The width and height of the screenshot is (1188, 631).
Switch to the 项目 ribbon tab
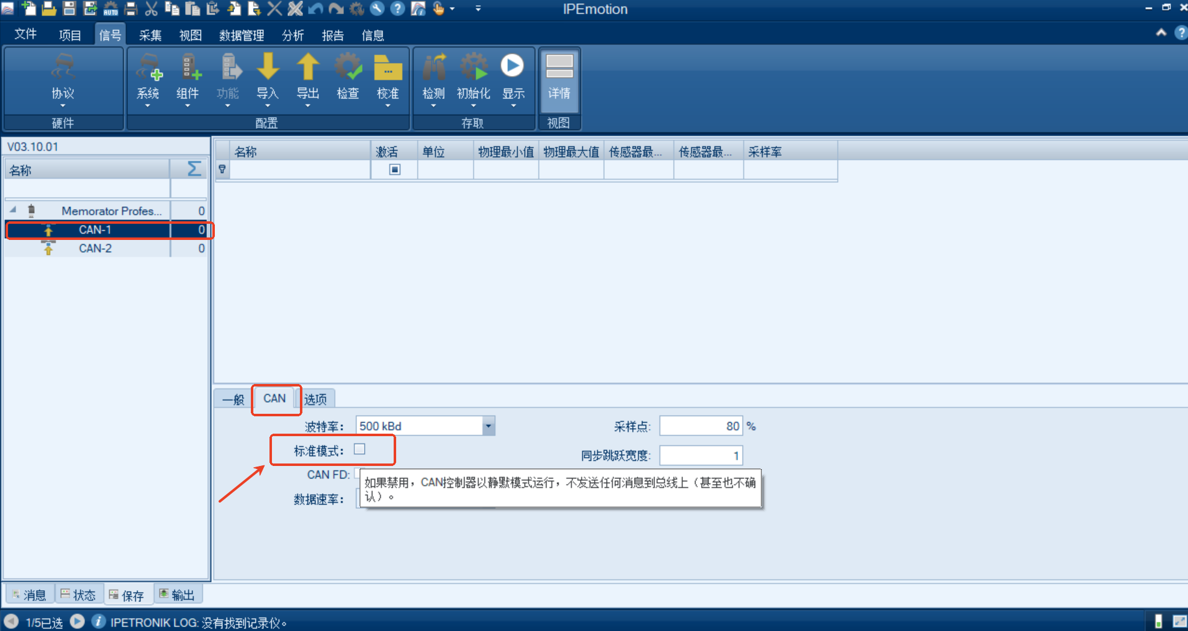(70, 35)
